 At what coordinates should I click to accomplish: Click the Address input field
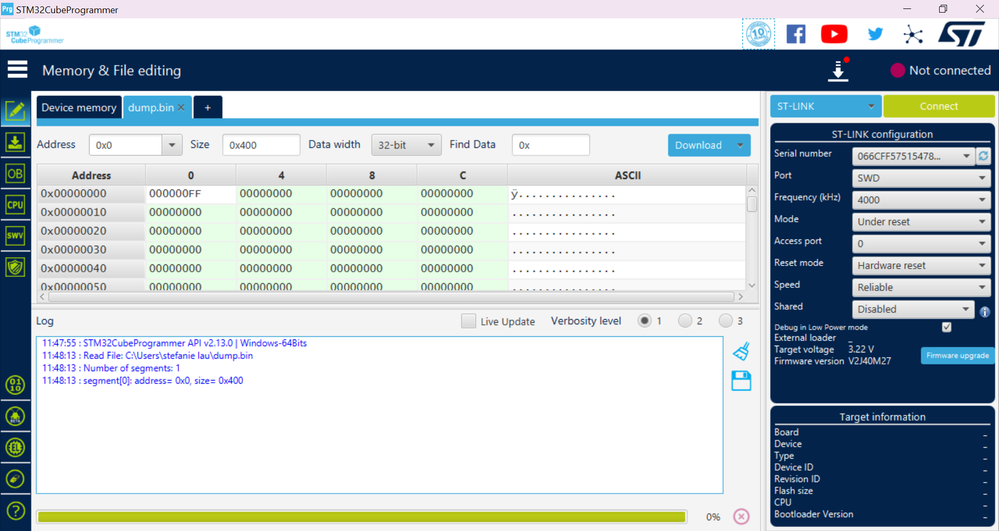point(126,145)
